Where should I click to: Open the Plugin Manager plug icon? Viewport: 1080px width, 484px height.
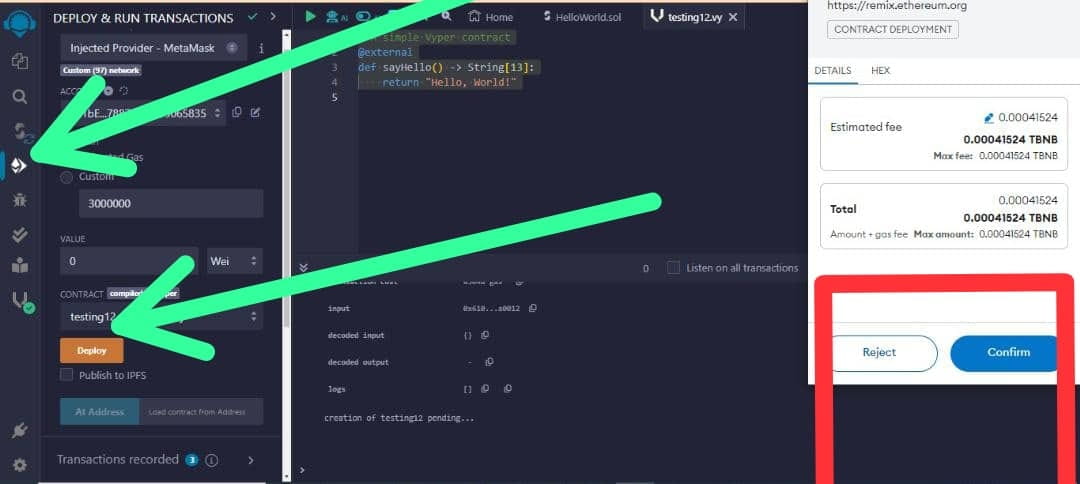click(19, 431)
